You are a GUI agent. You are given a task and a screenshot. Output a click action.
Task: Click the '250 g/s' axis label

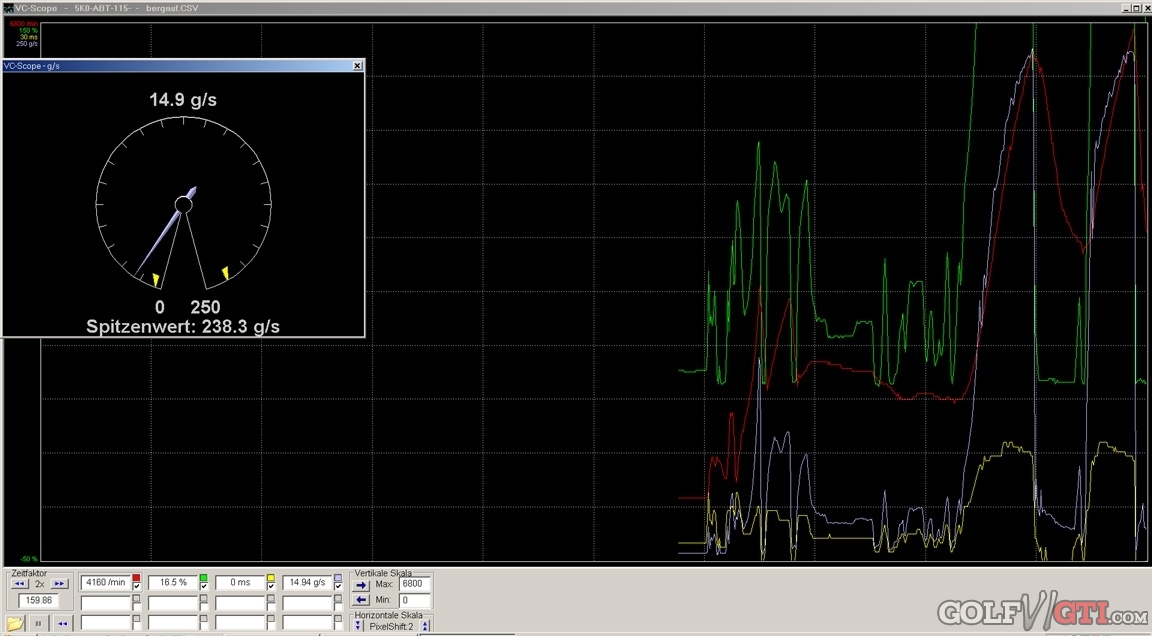(x=26, y=44)
